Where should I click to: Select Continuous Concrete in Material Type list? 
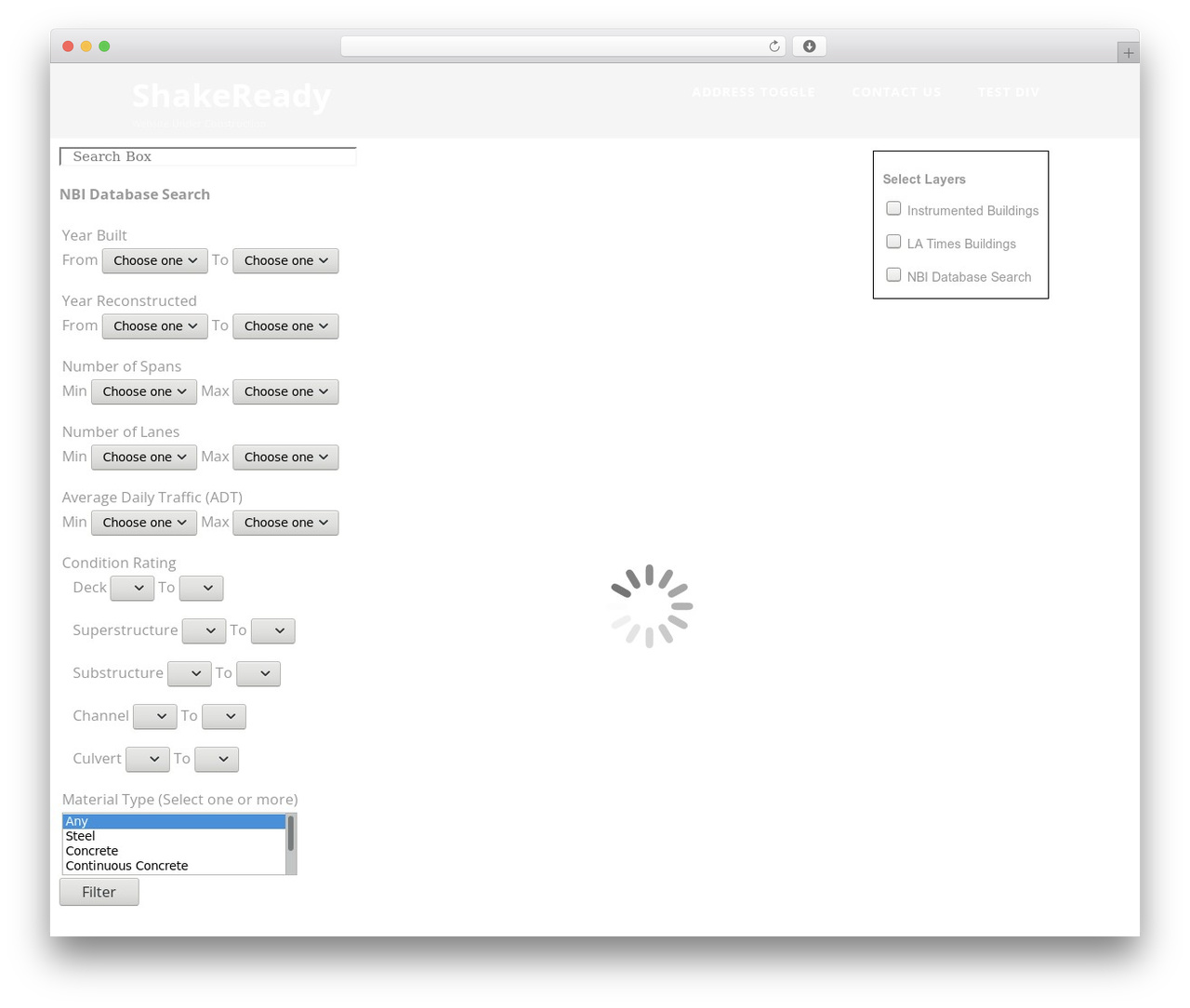174,866
